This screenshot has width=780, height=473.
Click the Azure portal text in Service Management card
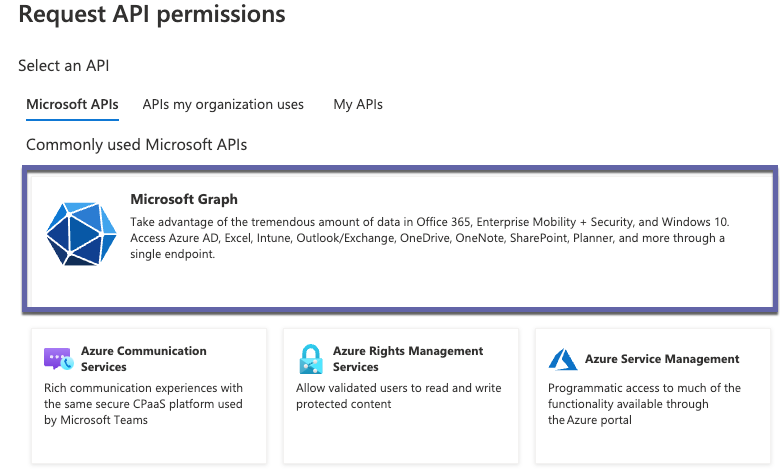(609, 420)
